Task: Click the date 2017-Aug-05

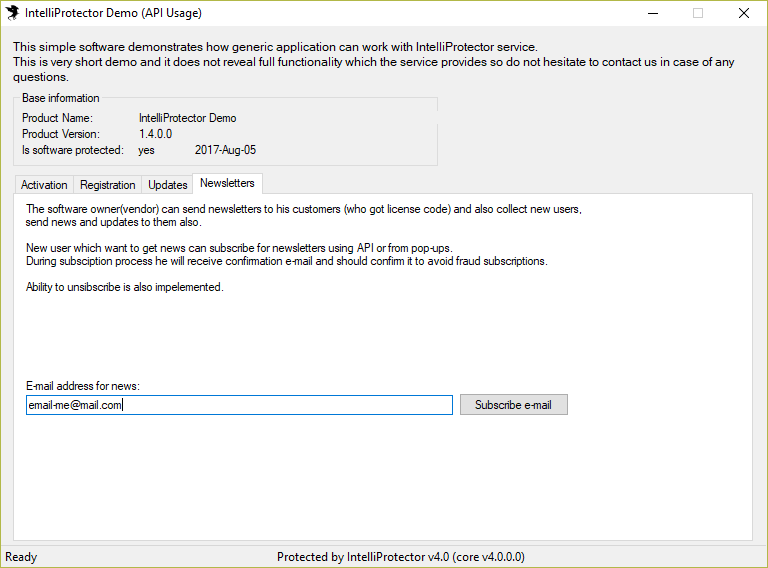Action: [x=225, y=150]
